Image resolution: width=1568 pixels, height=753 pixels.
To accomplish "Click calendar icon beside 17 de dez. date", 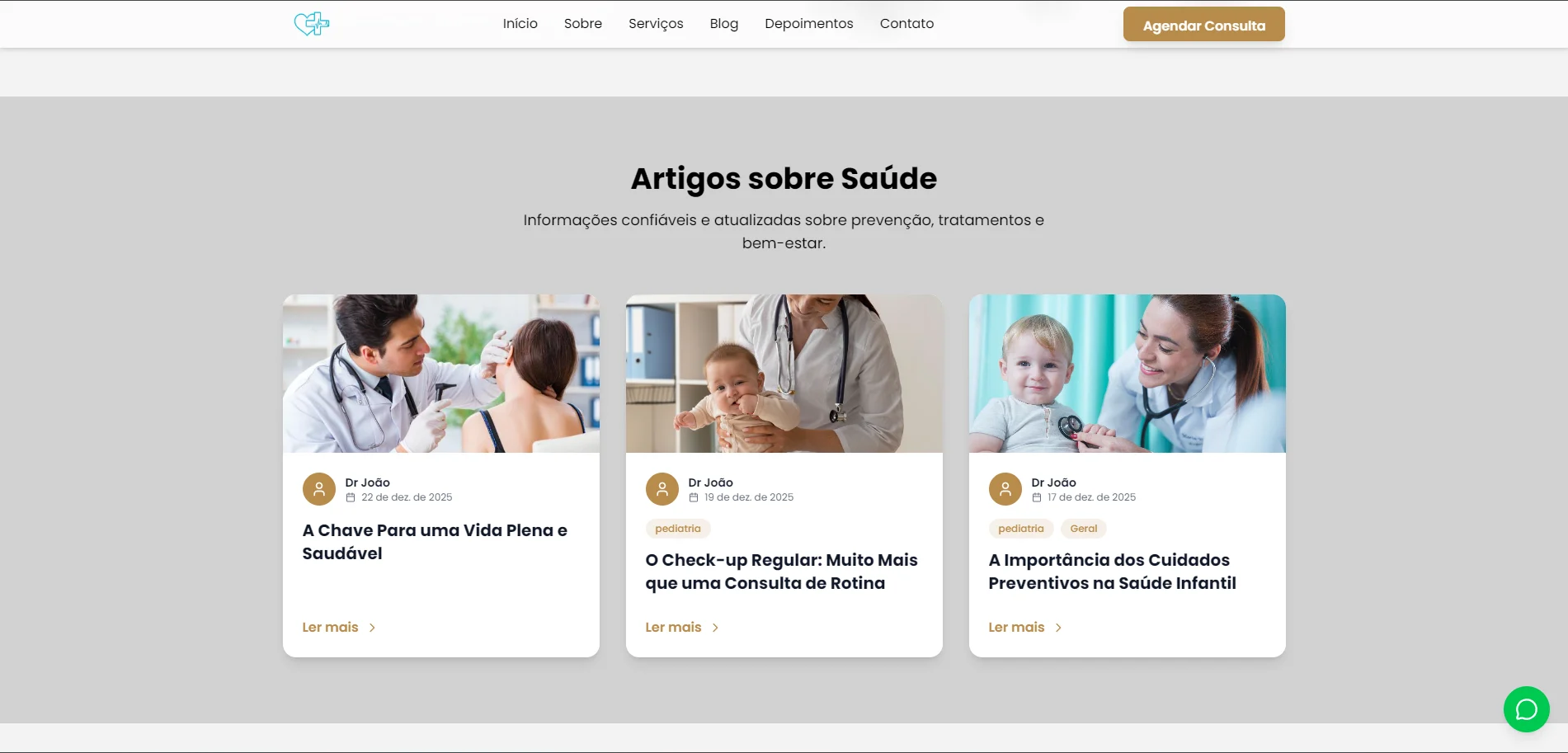I will 1037,497.
